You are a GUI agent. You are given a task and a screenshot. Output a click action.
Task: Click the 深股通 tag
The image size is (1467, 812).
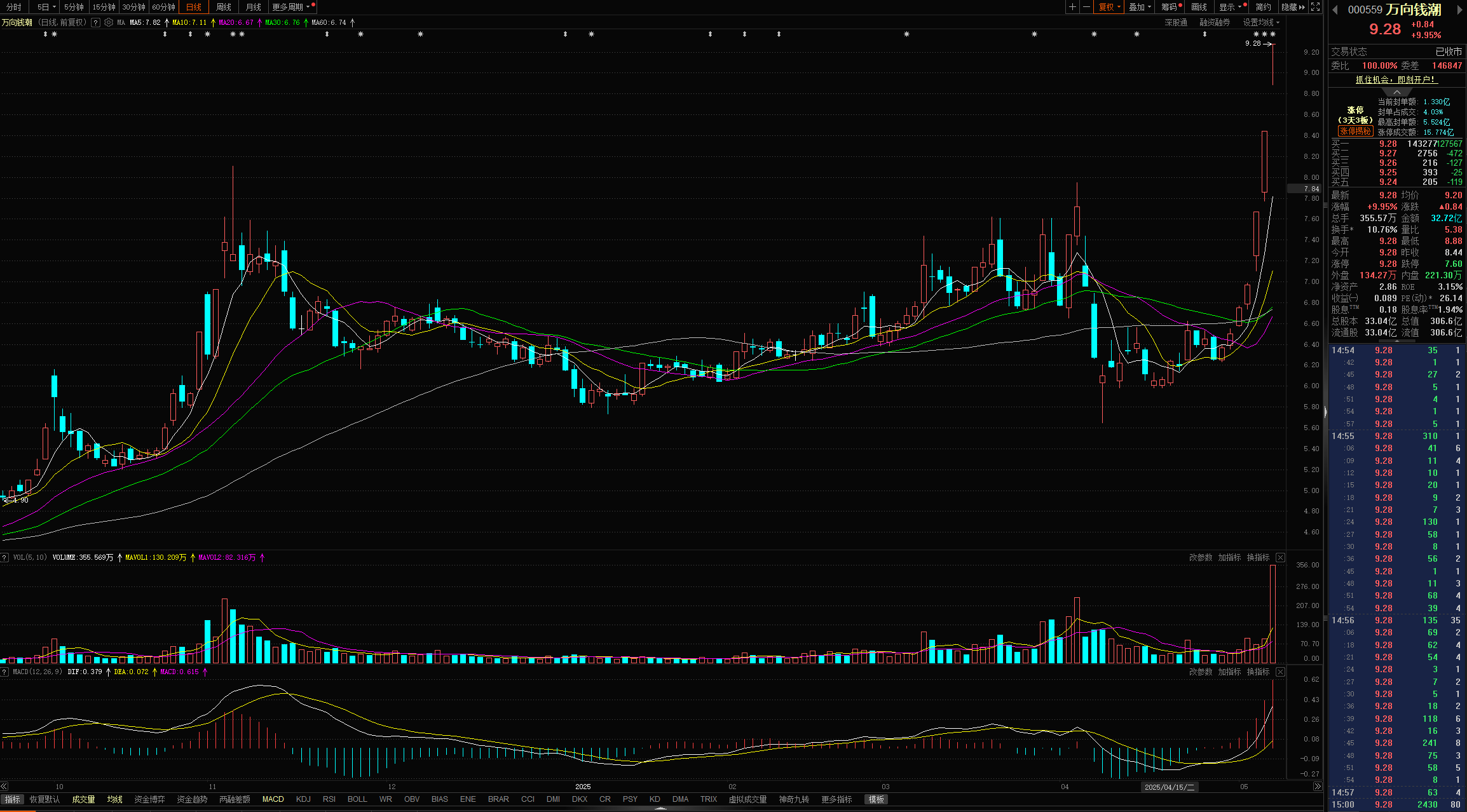[x=1176, y=22]
